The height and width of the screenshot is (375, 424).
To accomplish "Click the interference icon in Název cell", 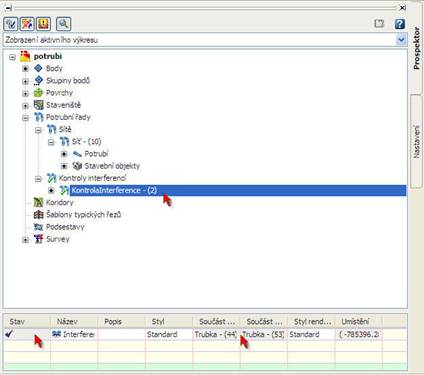I will coord(56,334).
